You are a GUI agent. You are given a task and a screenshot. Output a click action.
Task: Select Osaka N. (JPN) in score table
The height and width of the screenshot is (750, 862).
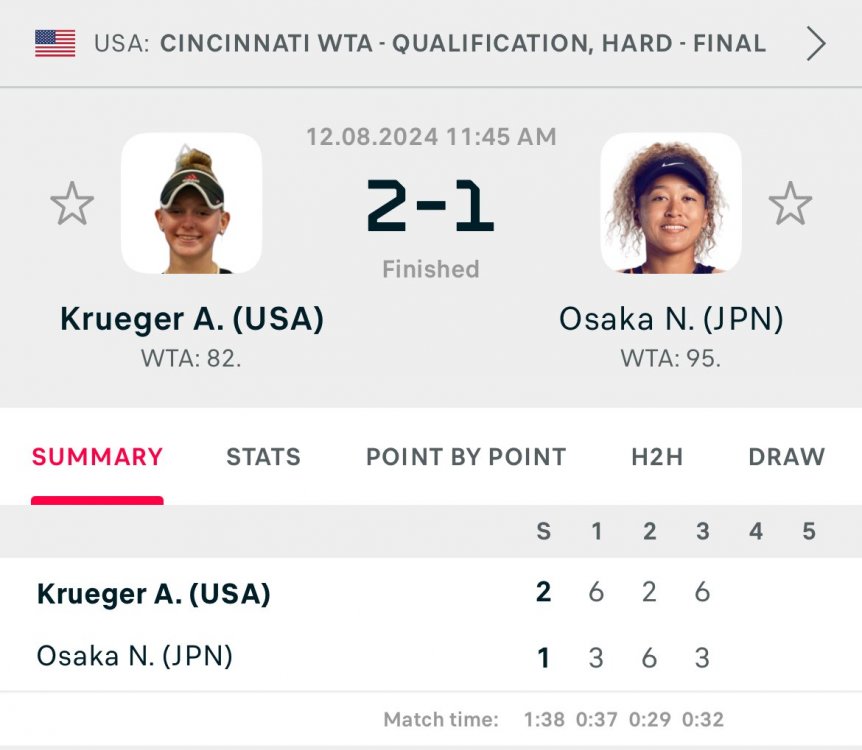(x=135, y=657)
